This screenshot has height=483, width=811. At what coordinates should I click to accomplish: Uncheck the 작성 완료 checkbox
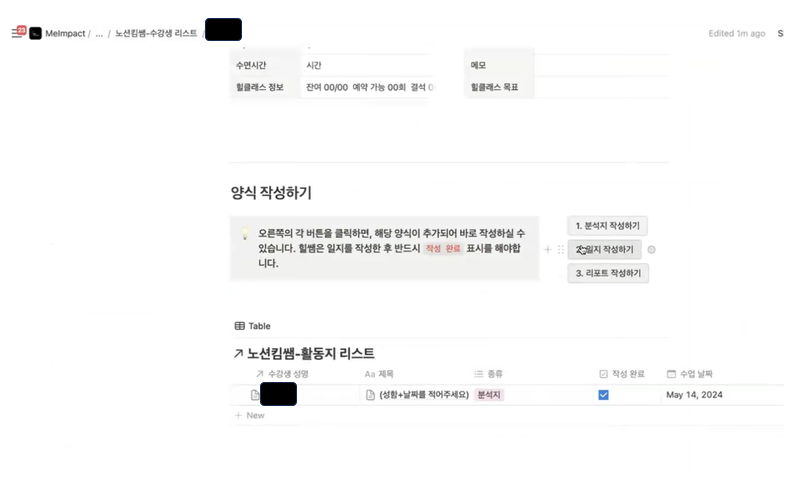603,395
